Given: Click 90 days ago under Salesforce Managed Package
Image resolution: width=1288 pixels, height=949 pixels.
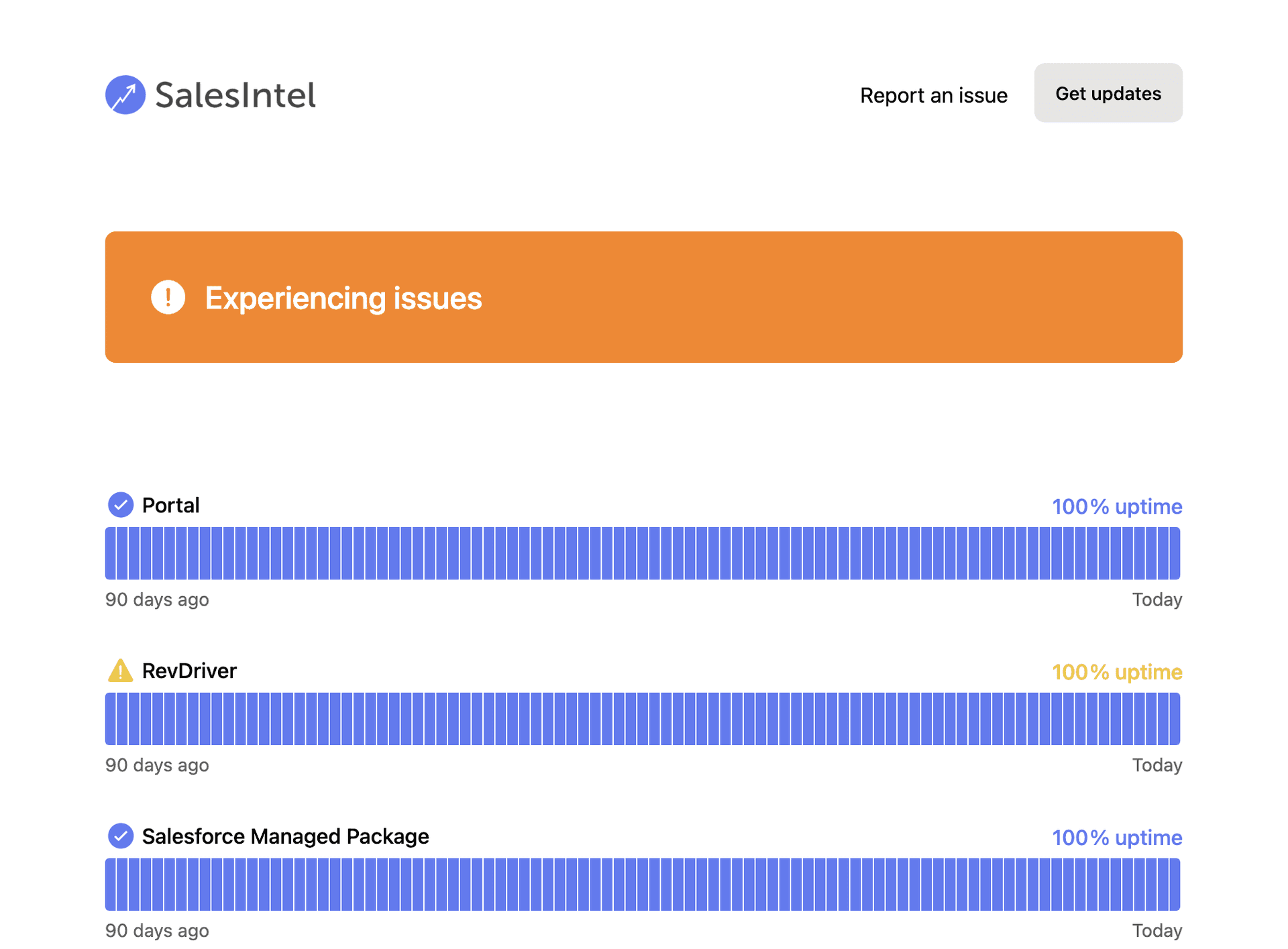Looking at the screenshot, I should coord(157,931).
